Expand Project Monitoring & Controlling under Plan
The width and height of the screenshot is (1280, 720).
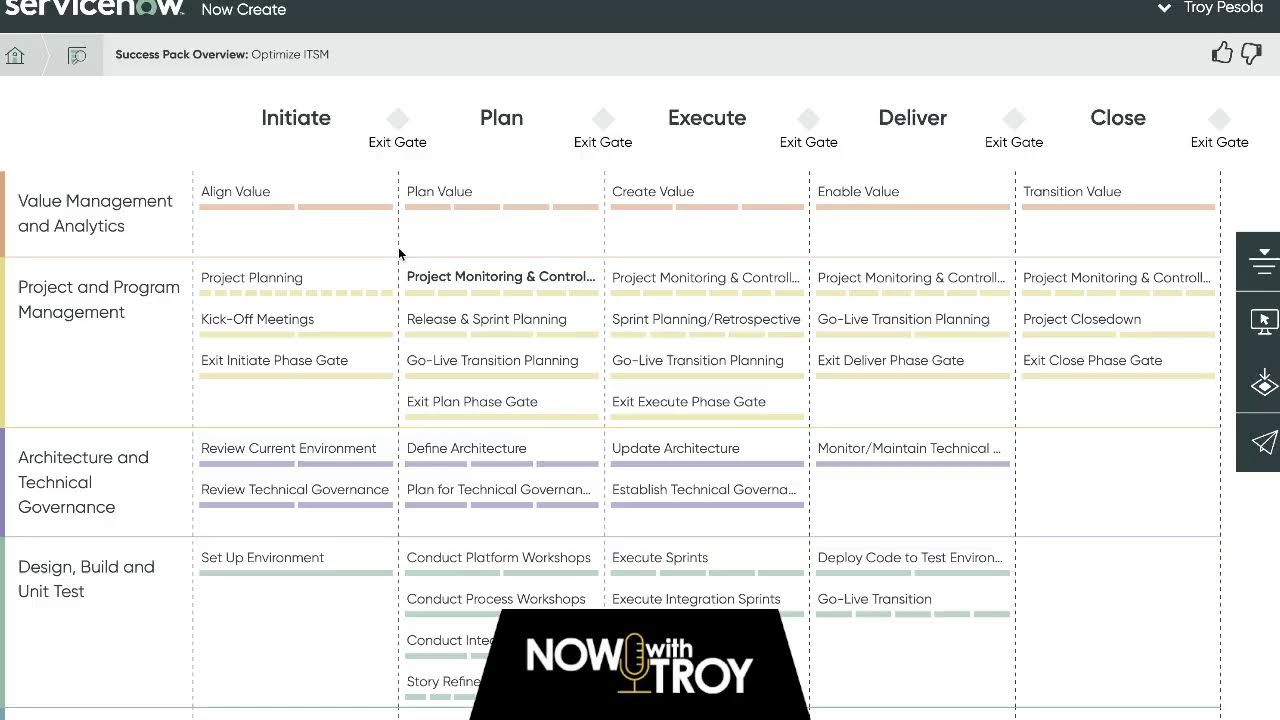[501, 277]
